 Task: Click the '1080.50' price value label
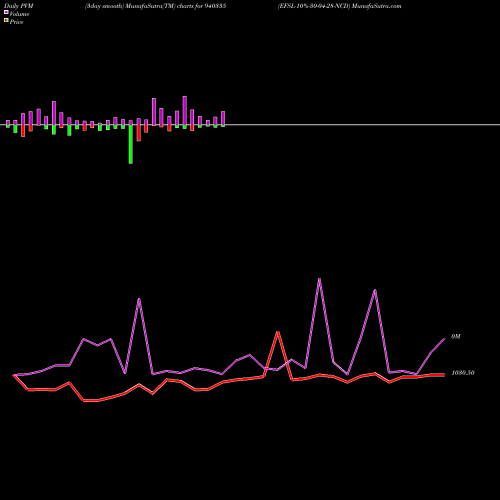point(463,373)
